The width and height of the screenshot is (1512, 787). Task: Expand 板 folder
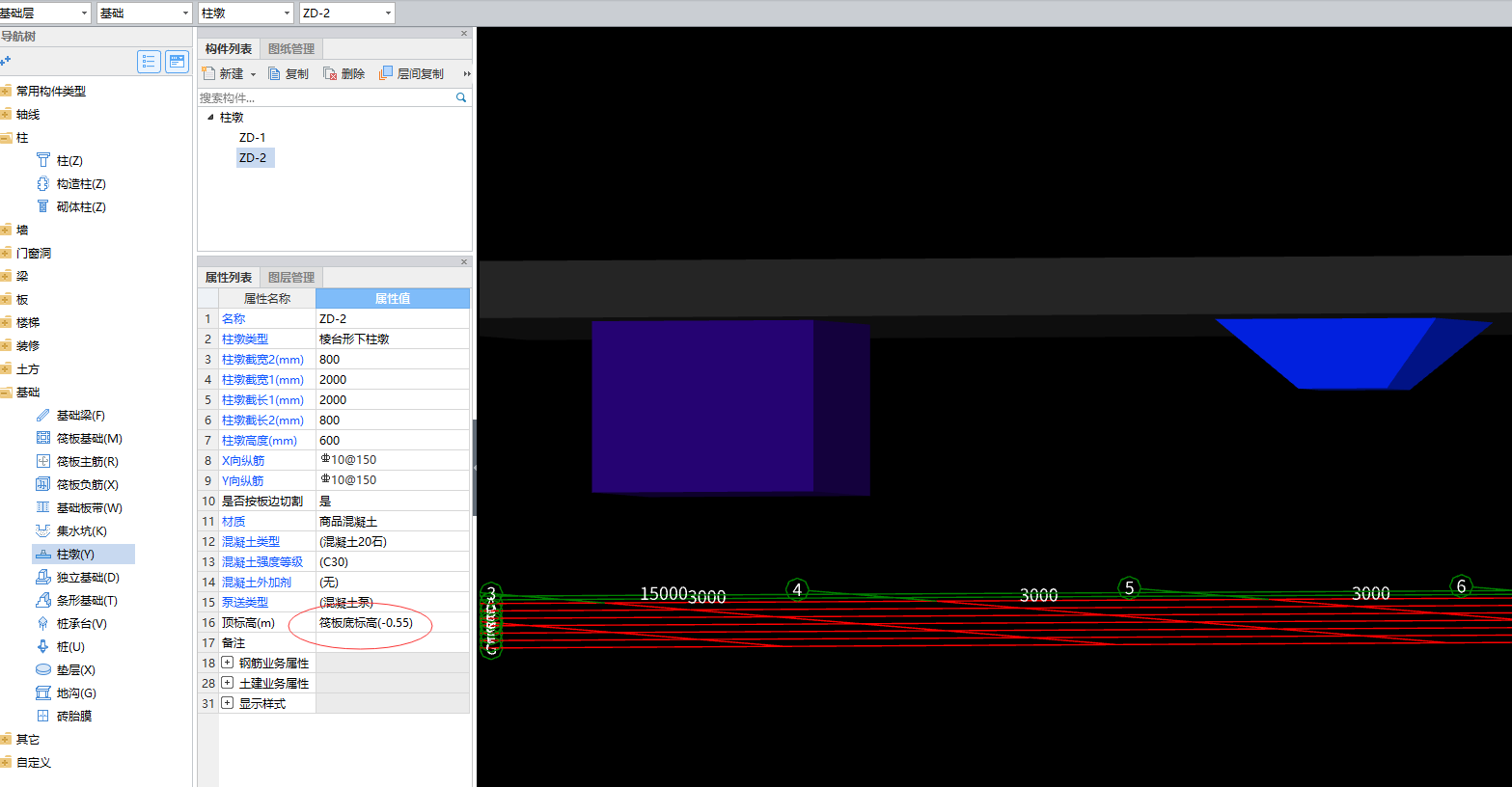pyautogui.click(x=6, y=299)
